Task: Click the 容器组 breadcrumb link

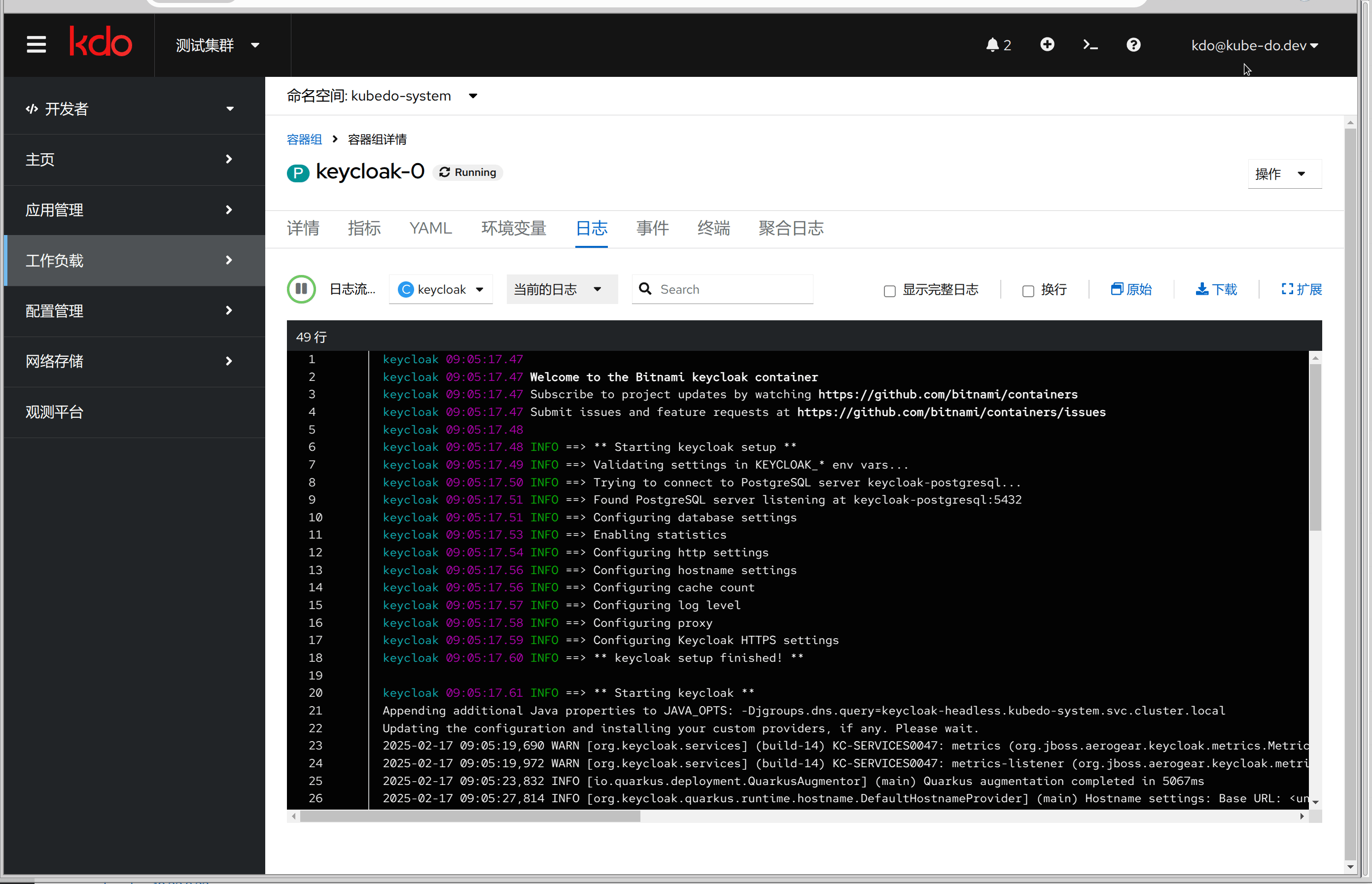Action: (304, 139)
